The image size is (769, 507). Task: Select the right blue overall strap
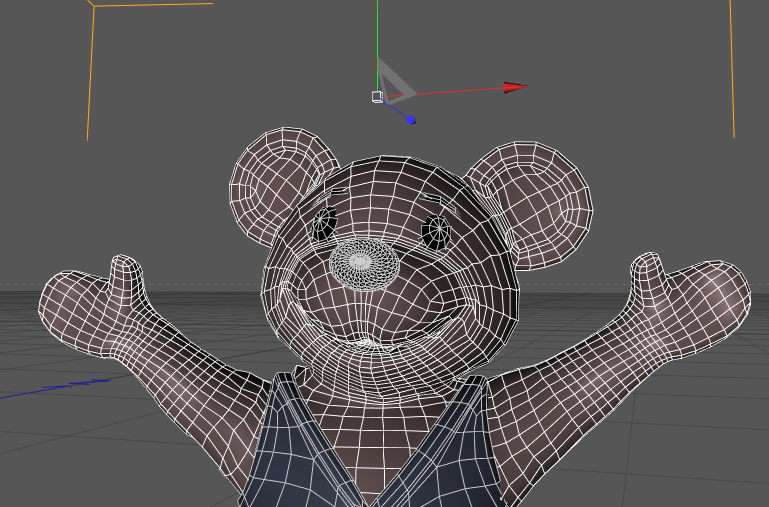click(x=444, y=441)
